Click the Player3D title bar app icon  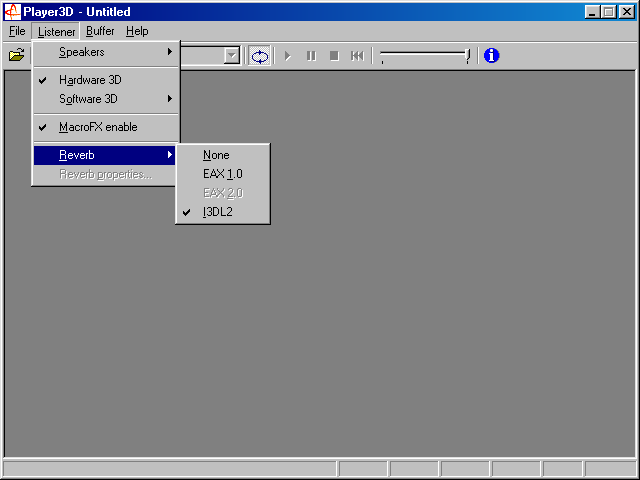13,12
